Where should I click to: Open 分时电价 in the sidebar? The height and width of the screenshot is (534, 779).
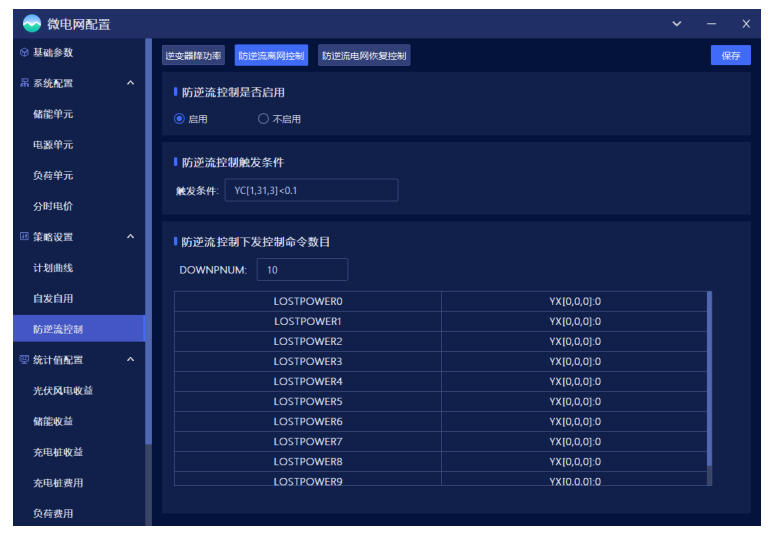pyautogui.click(x=53, y=206)
